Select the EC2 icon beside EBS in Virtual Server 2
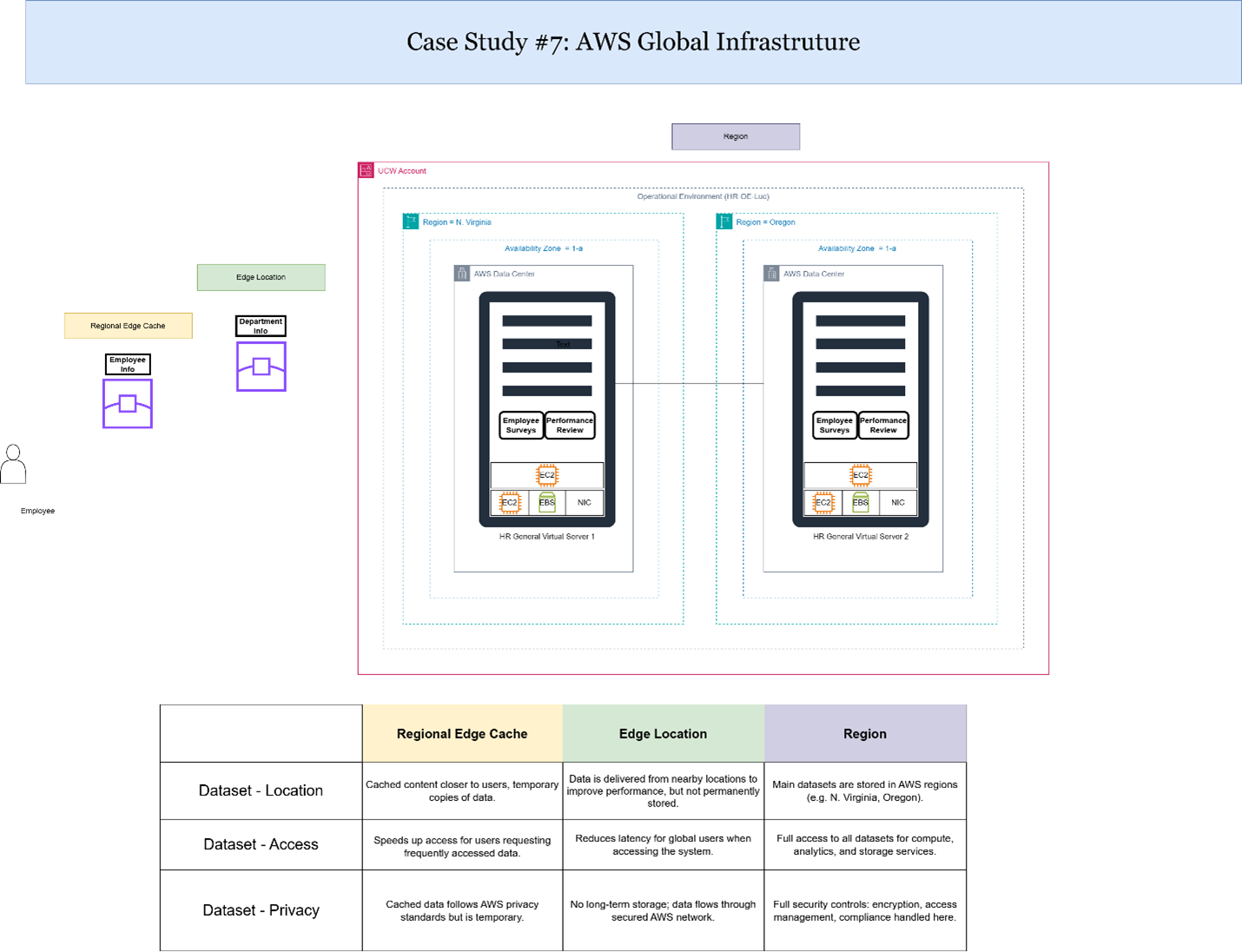Screen dimensions: 1242x952 [823, 502]
